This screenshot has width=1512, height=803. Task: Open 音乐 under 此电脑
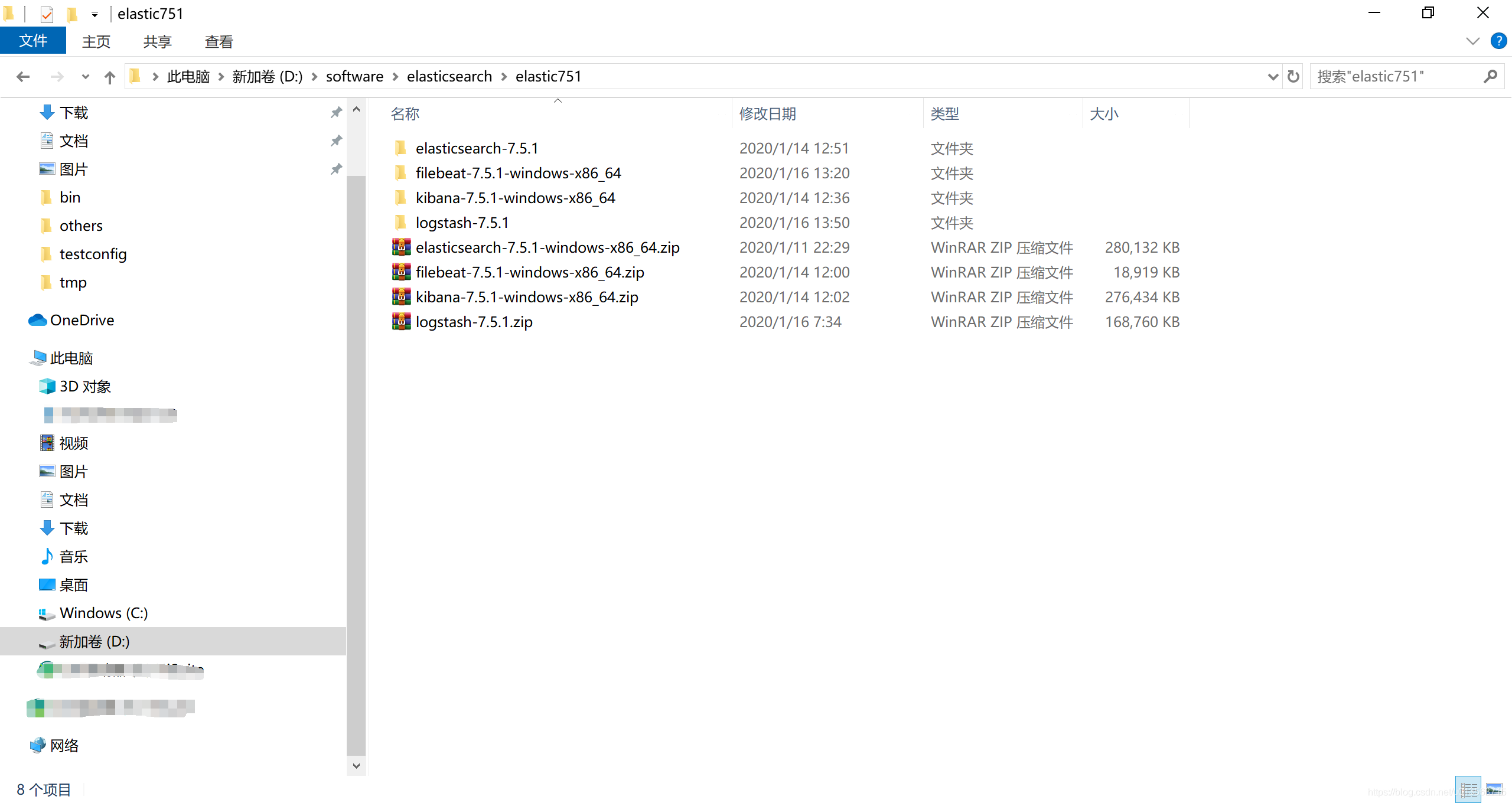tap(74, 557)
